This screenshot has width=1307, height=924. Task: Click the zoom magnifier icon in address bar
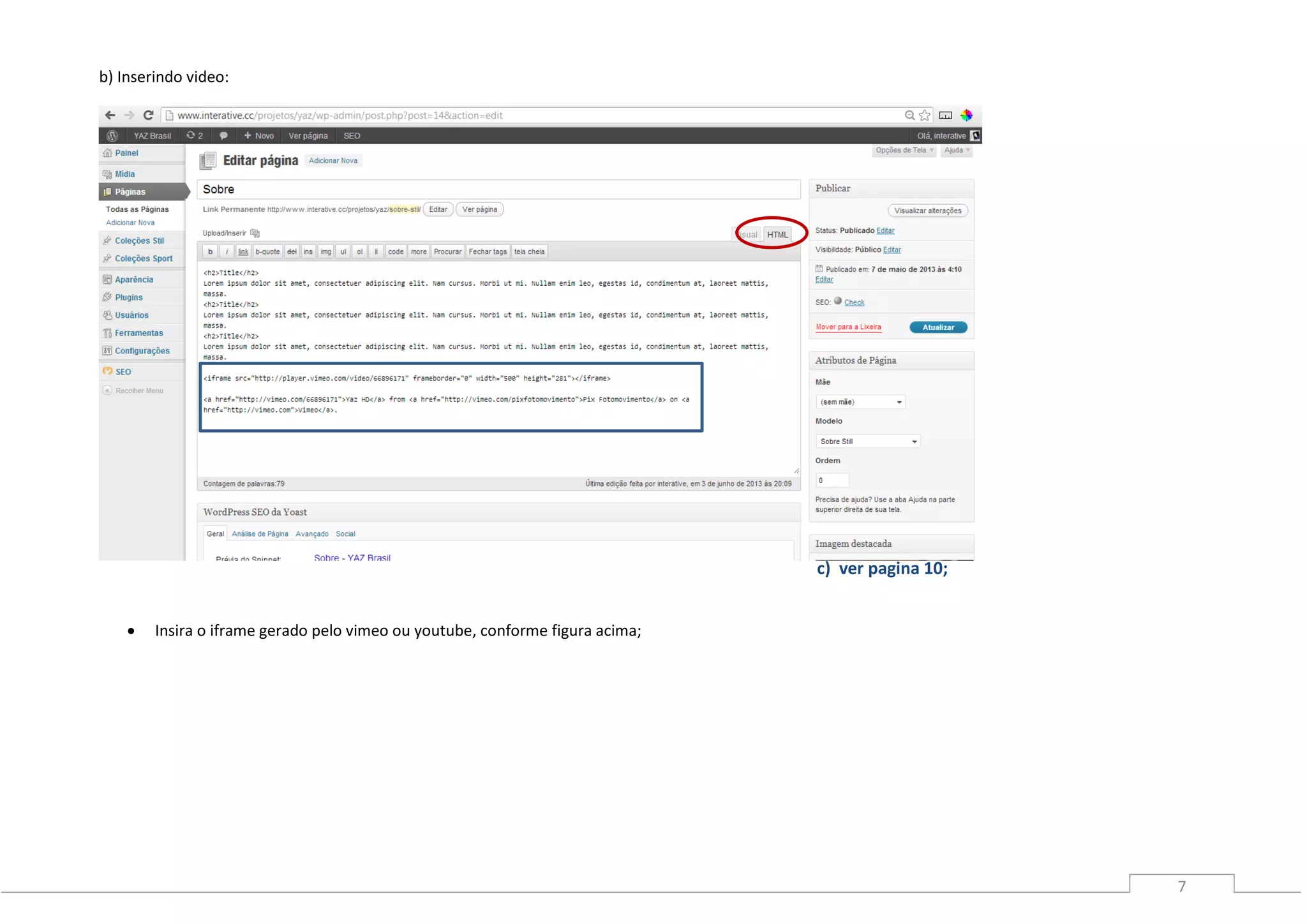click(x=909, y=115)
